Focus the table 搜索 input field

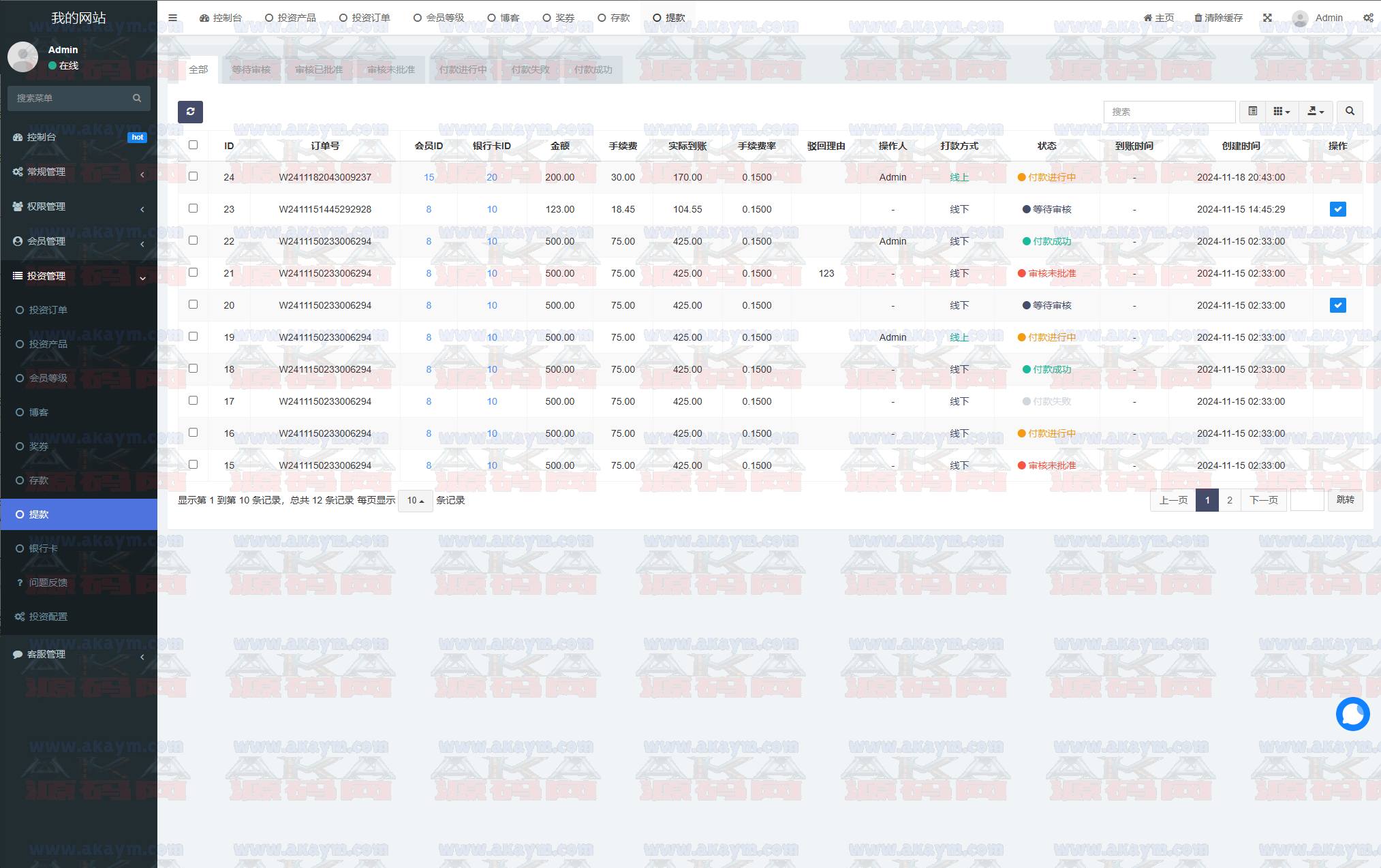(x=1168, y=112)
